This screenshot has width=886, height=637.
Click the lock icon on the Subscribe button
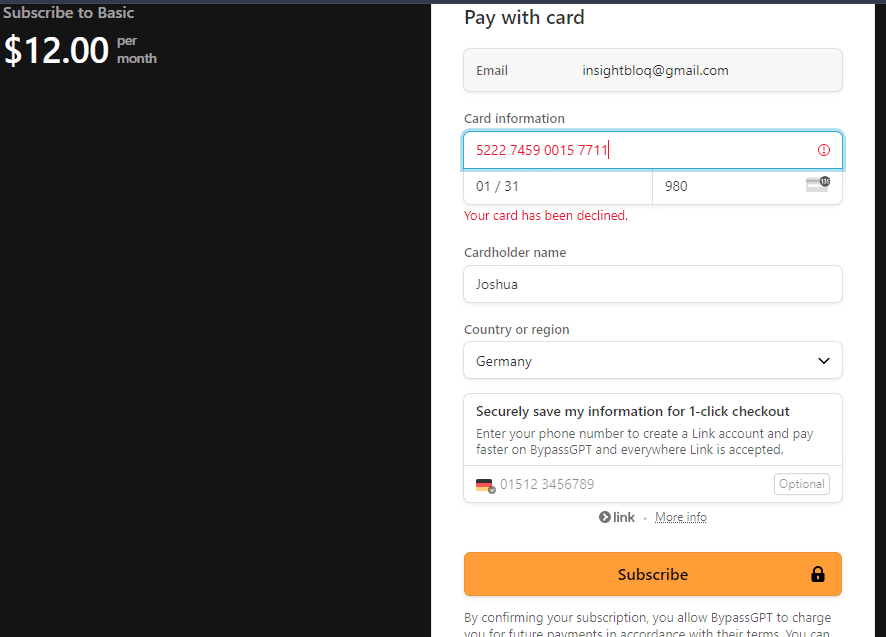[818, 574]
